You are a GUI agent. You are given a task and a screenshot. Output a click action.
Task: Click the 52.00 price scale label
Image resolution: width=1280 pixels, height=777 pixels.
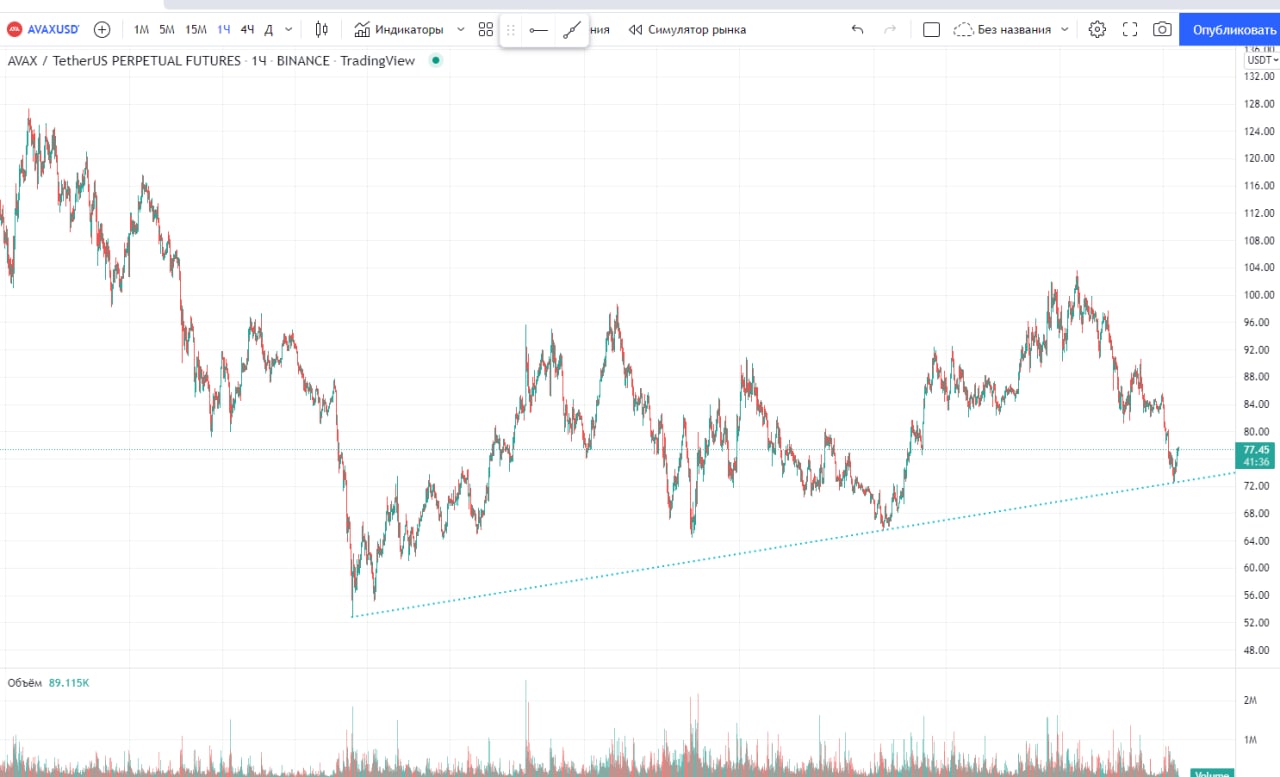click(1259, 623)
